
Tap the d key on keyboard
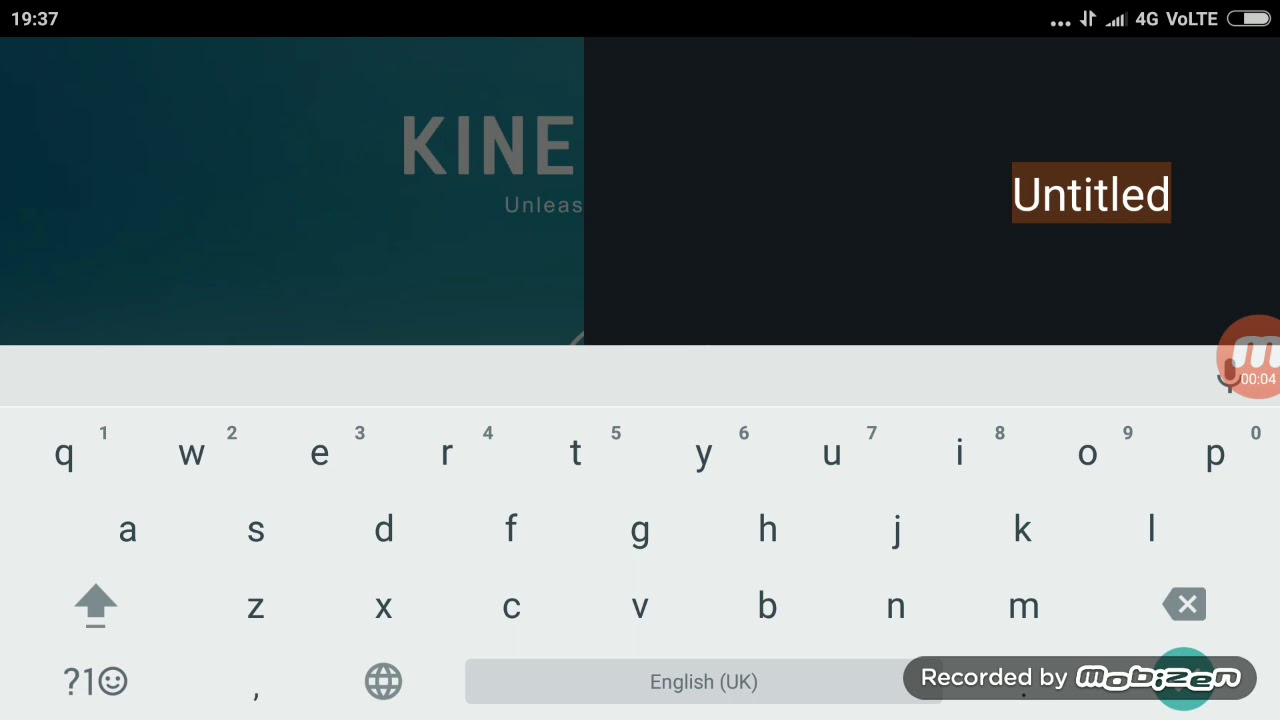(384, 529)
